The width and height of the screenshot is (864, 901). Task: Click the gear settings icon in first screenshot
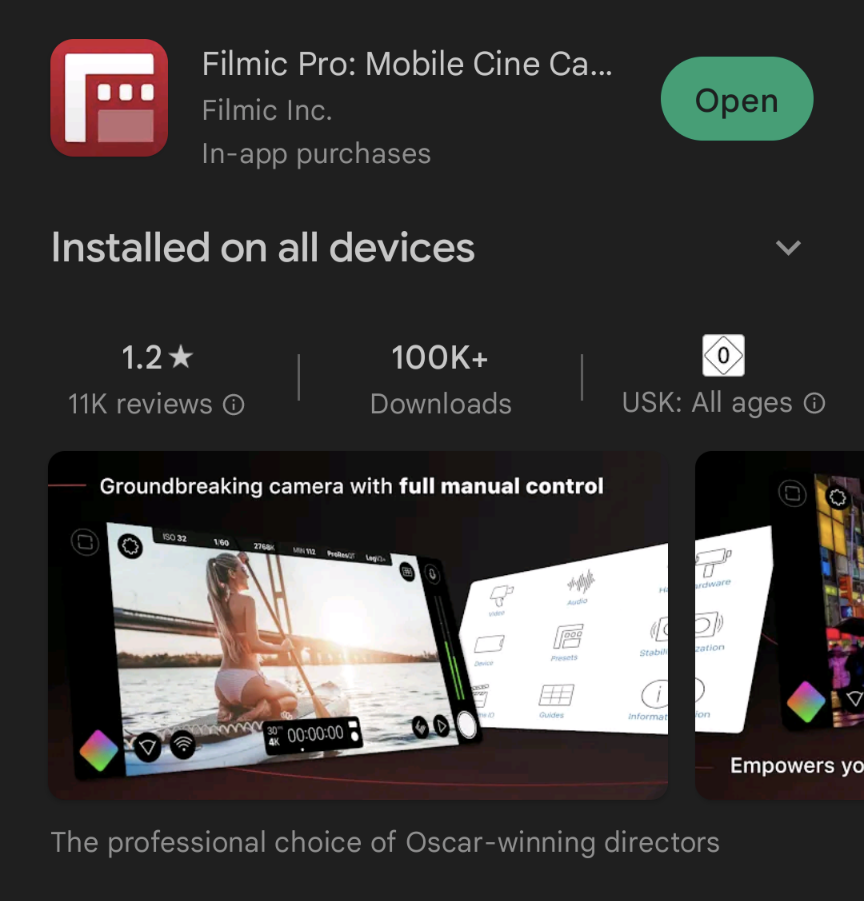coord(130,545)
